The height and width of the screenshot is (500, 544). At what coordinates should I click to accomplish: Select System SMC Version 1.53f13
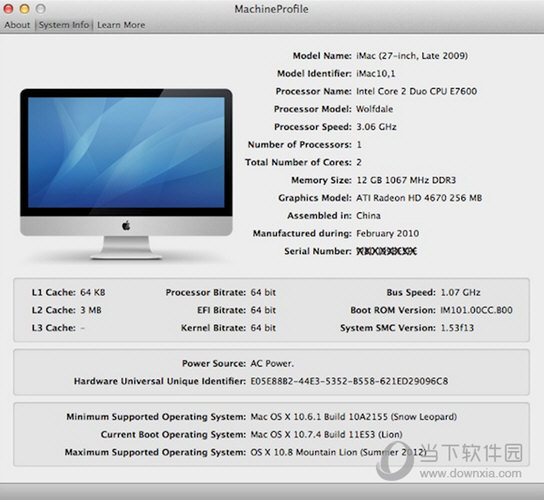pyautogui.click(x=457, y=328)
